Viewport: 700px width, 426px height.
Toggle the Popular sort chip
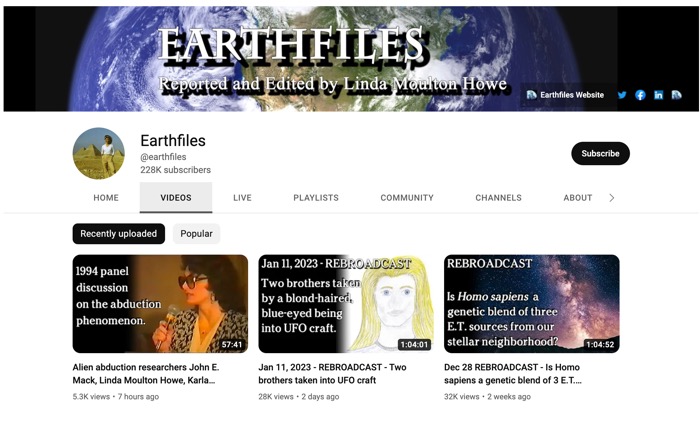click(x=196, y=234)
